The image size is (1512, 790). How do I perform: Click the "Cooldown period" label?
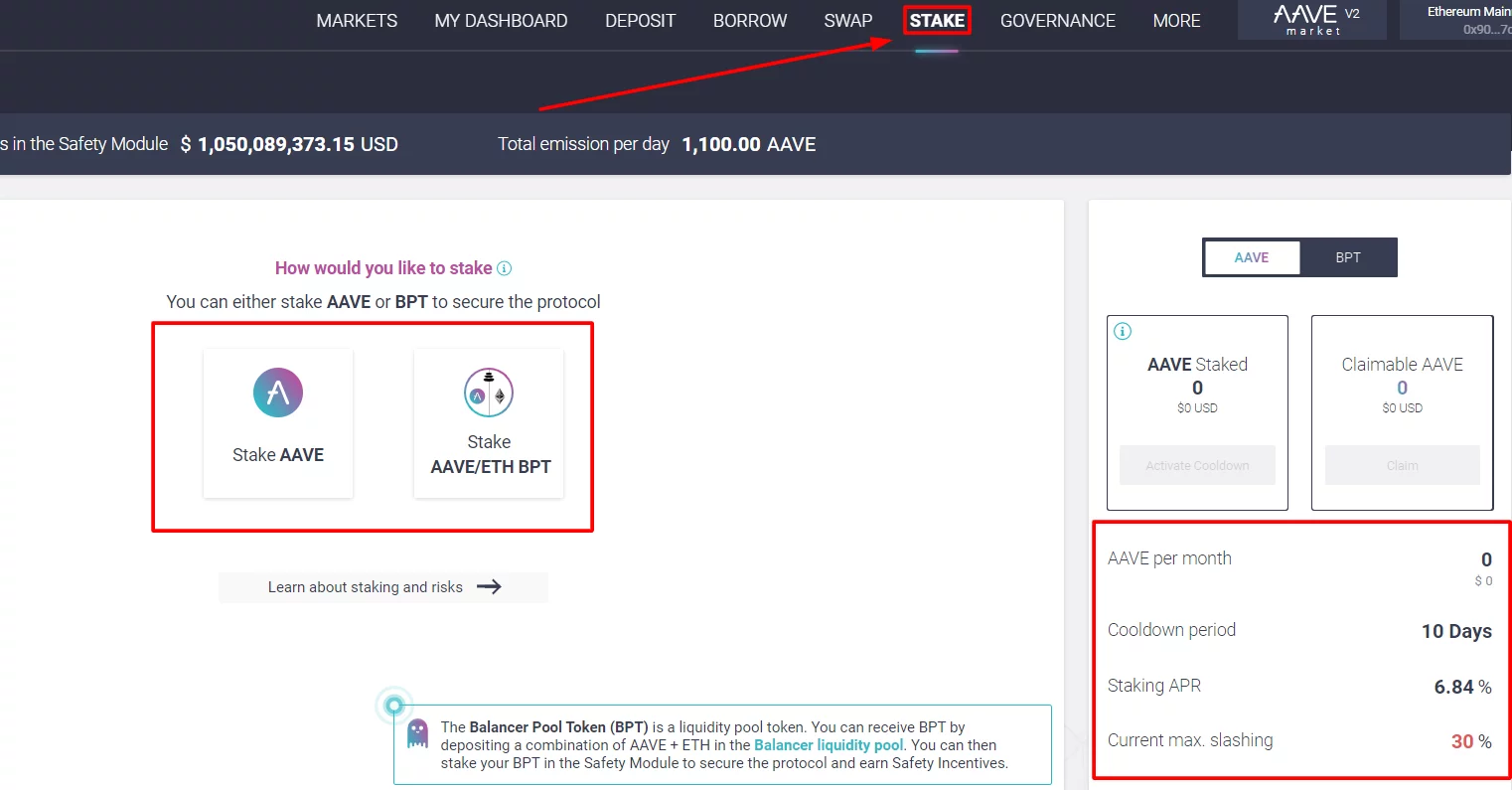tap(1171, 630)
